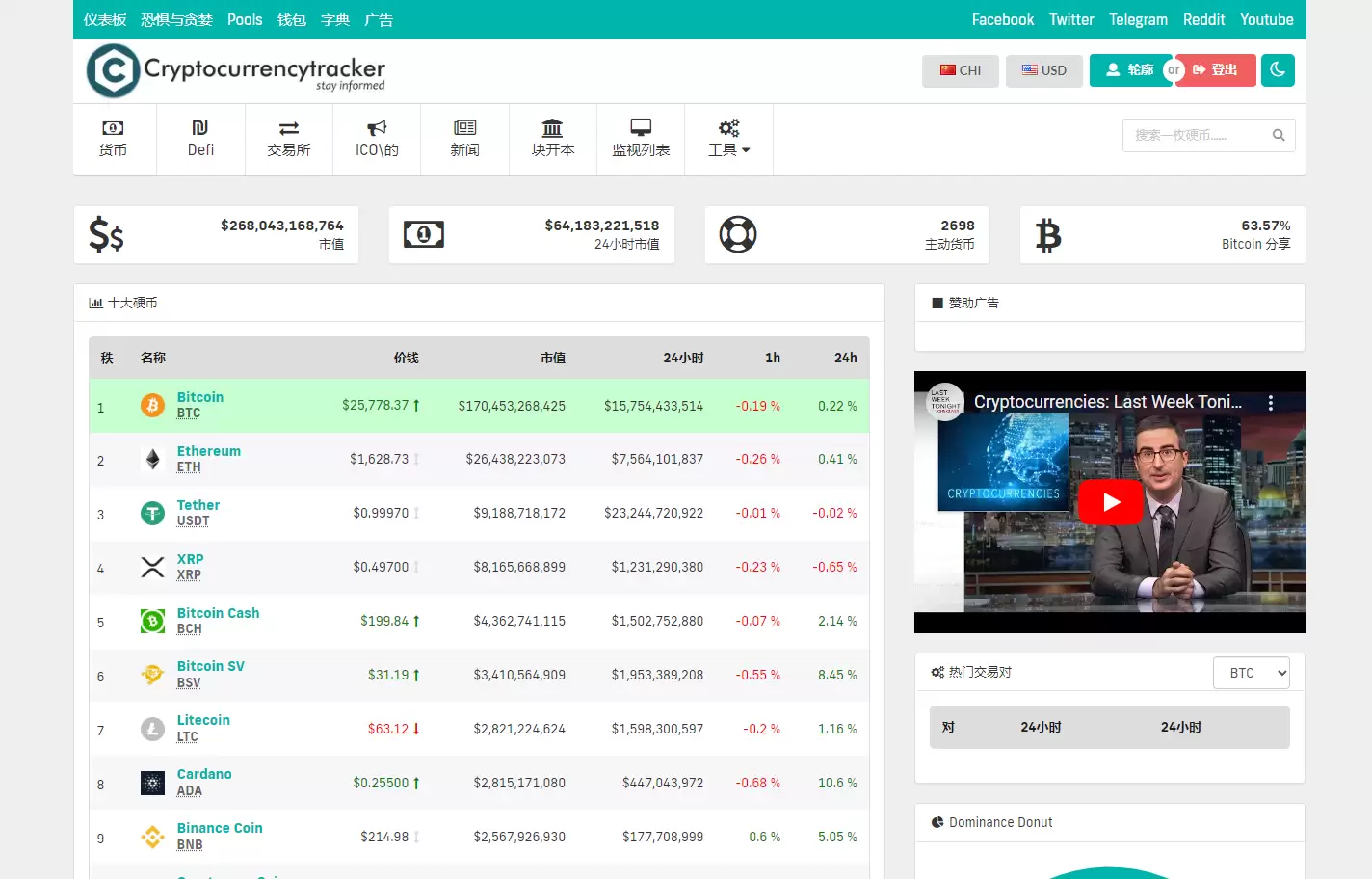Screen dimensions: 1372x879
Task: Click the market cap dollar signs icon
Action: click(x=106, y=234)
